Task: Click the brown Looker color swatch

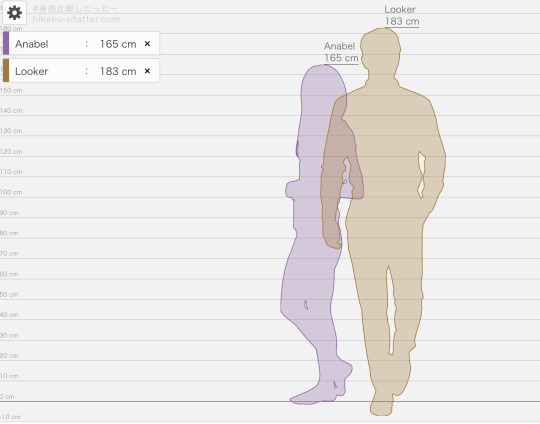Action: pos(6,71)
